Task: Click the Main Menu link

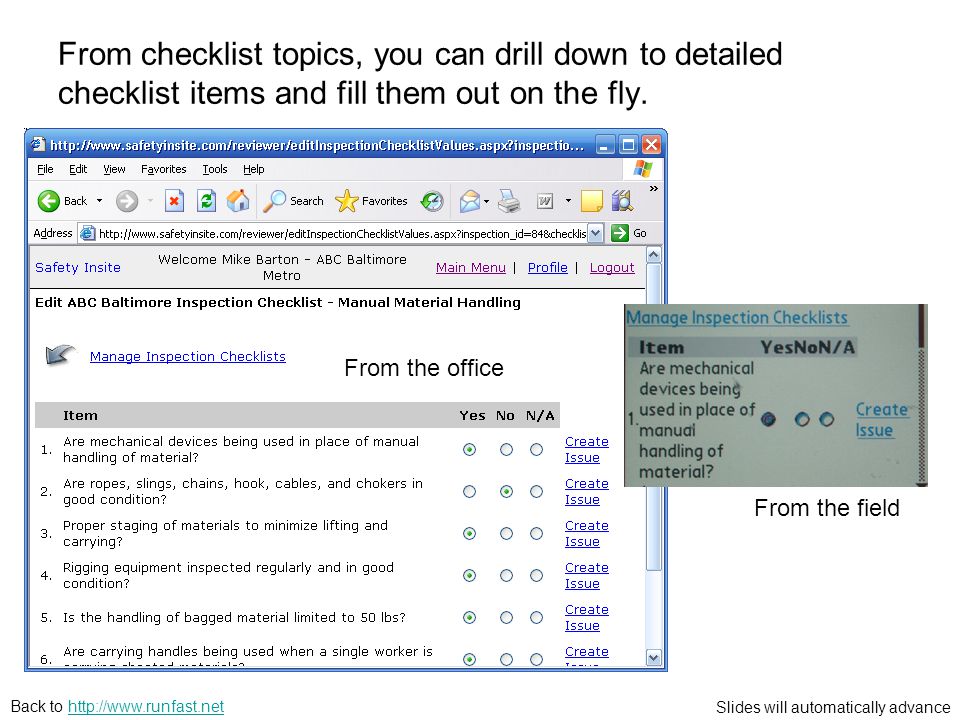Action: pyautogui.click(x=471, y=268)
